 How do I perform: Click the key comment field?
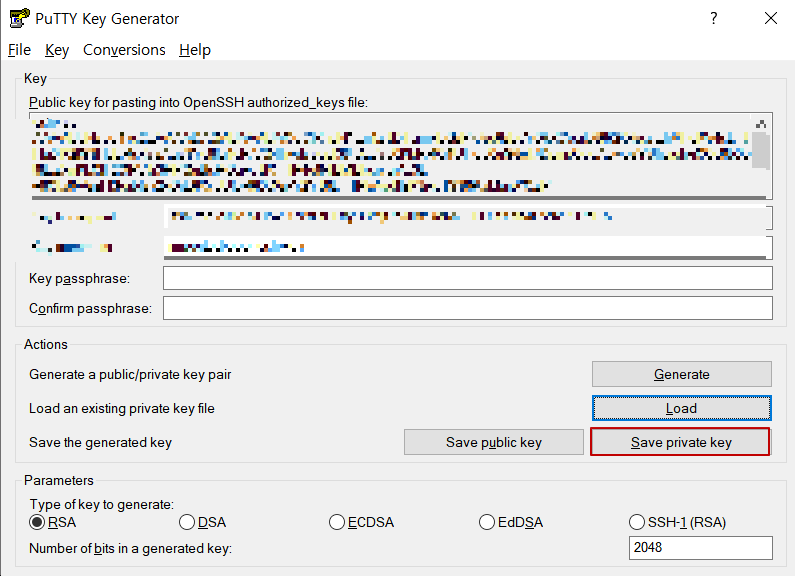[x=467, y=247]
